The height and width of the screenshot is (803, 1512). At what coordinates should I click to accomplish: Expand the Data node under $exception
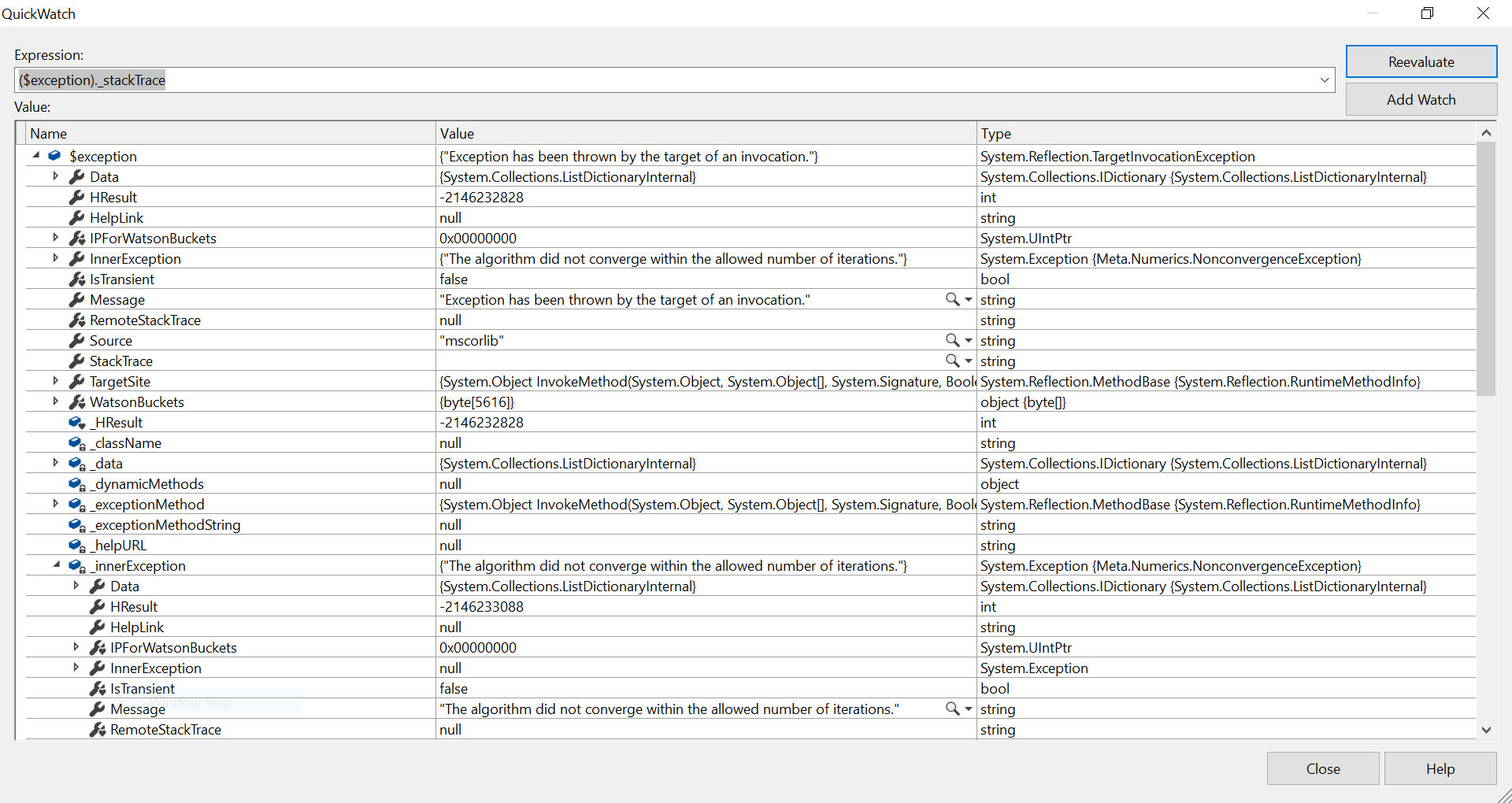tap(55, 176)
